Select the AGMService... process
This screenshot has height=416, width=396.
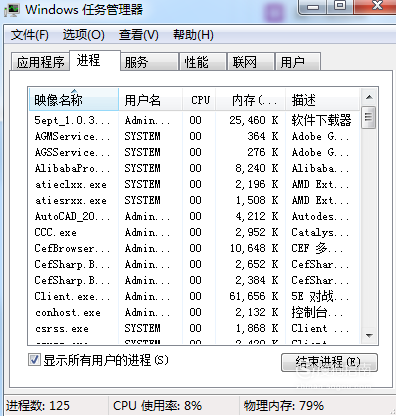point(194,136)
